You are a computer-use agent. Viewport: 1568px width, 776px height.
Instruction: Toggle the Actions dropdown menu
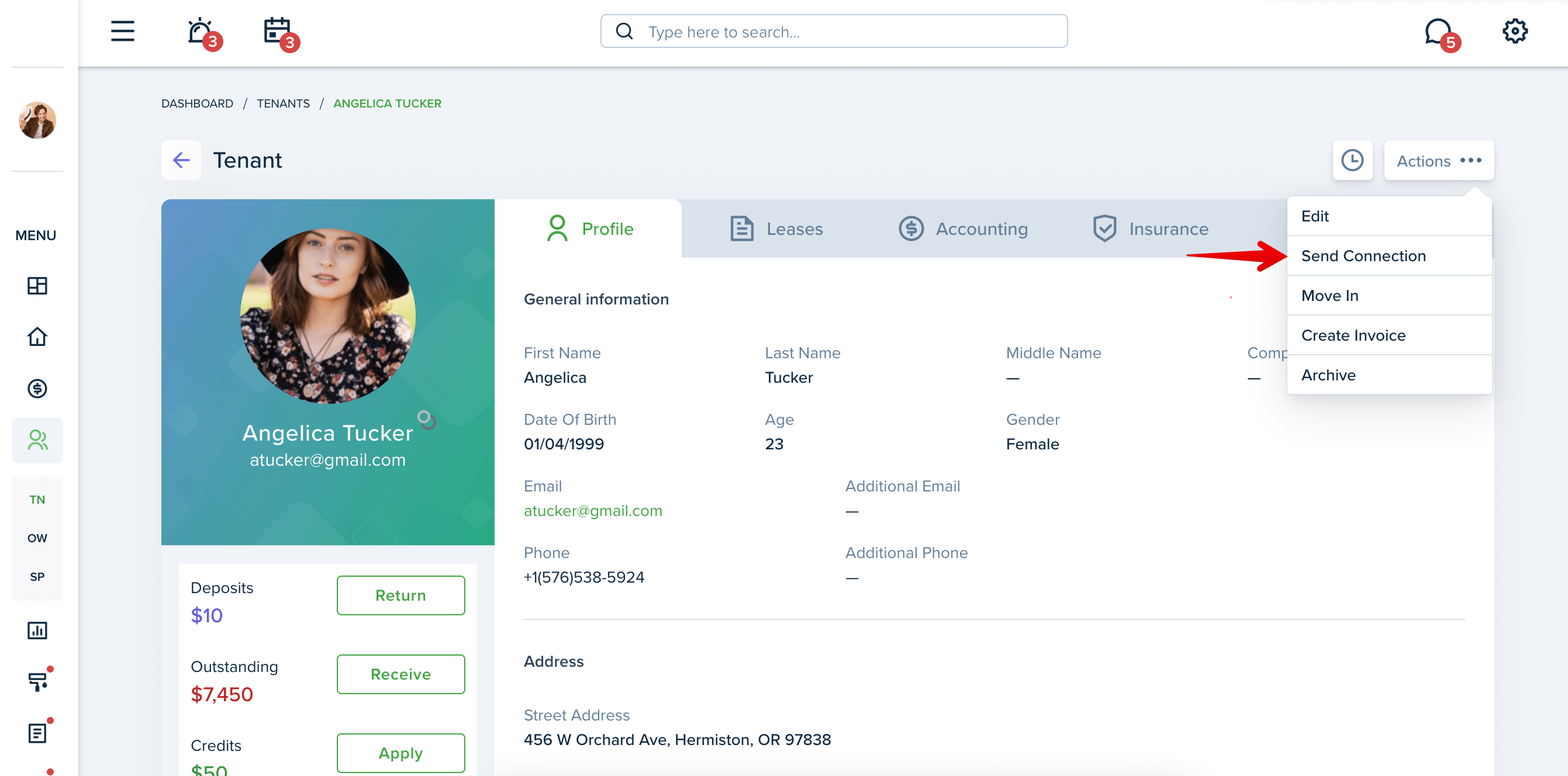[x=1438, y=160]
